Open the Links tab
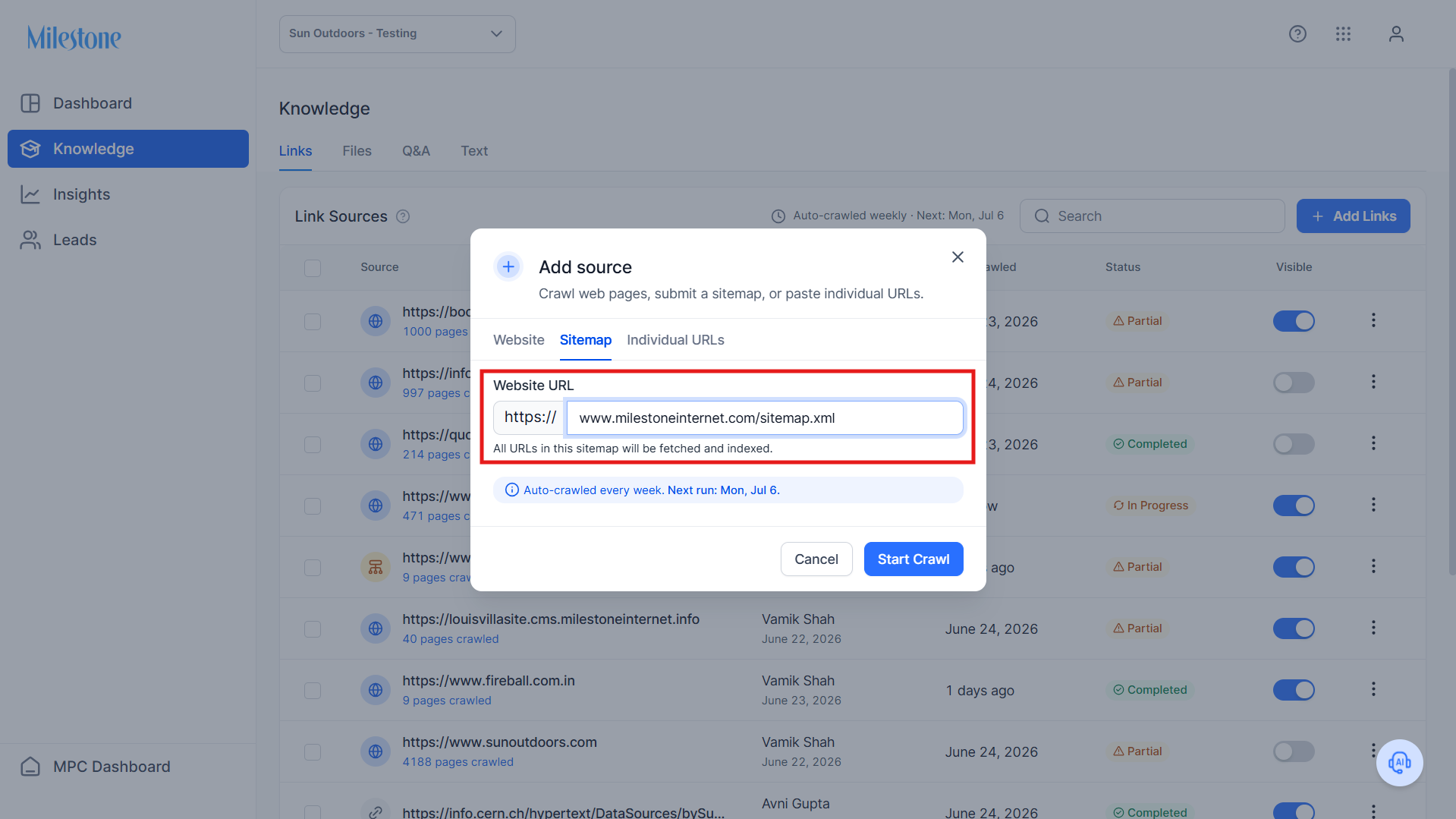The image size is (1456, 819). point(295,151)
